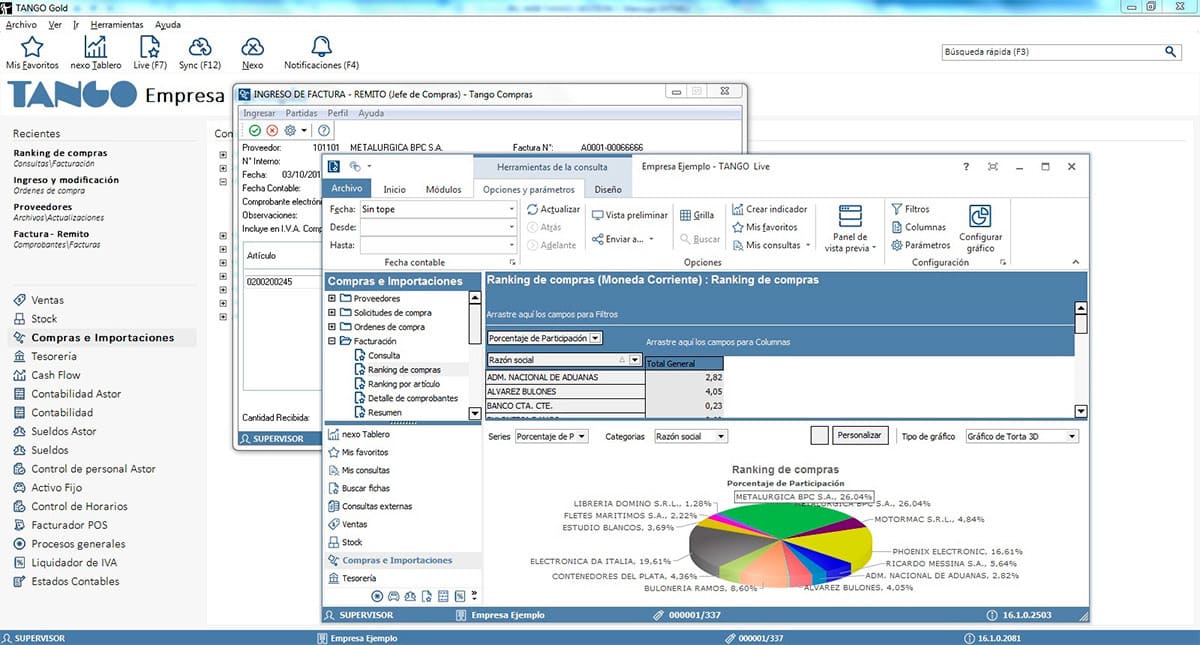This screenshot has width=1200, height=645.
Task: Select 'Detalle de comprobantes' tree item
Action: click(x=413, y=398)
